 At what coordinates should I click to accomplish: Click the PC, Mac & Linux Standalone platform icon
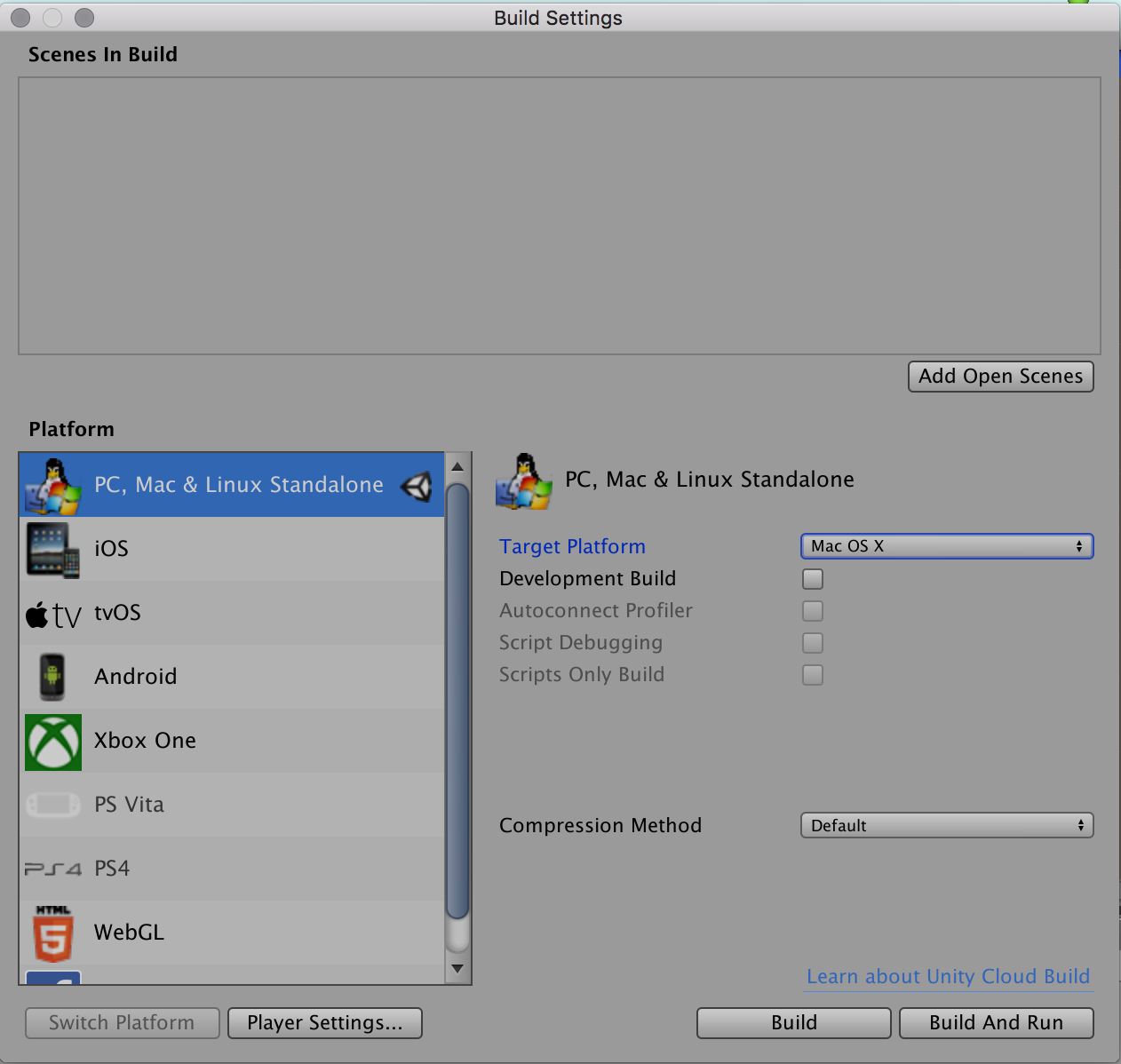click(53, 486)
